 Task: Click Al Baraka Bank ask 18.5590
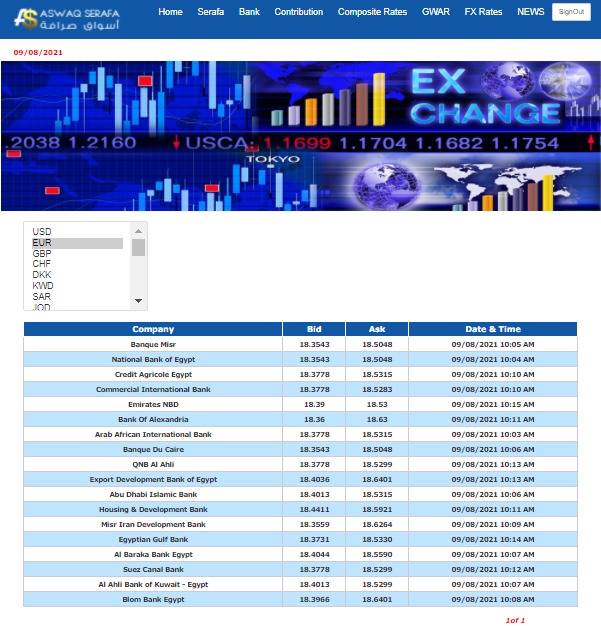[377, 555]
